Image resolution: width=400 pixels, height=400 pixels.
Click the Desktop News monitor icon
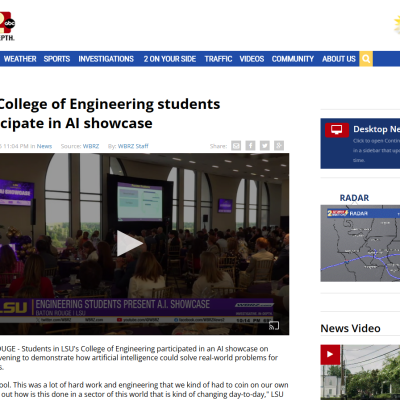coord(337,130)
